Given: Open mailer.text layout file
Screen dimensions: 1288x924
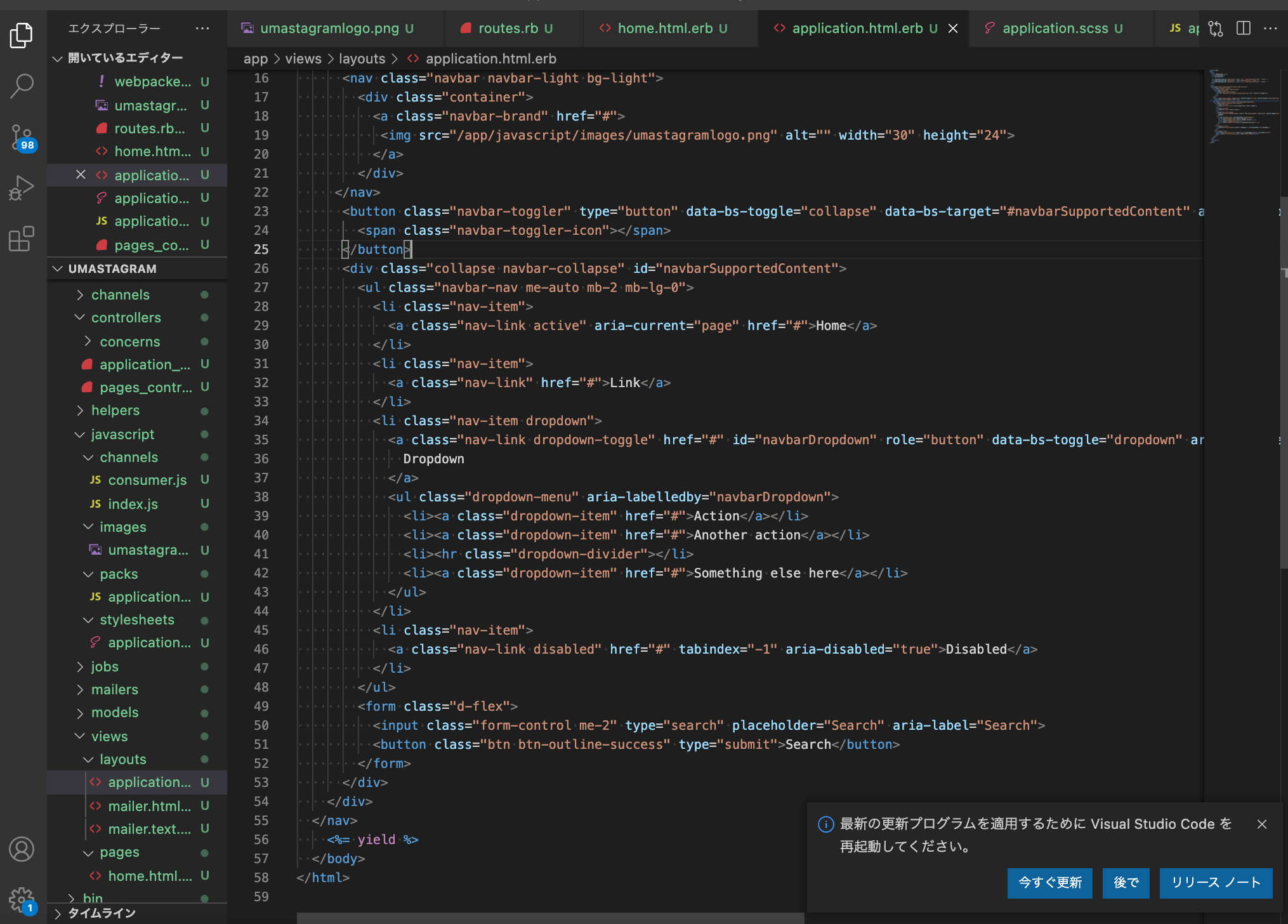Looking at the screenshot, I should coord(137,829).
